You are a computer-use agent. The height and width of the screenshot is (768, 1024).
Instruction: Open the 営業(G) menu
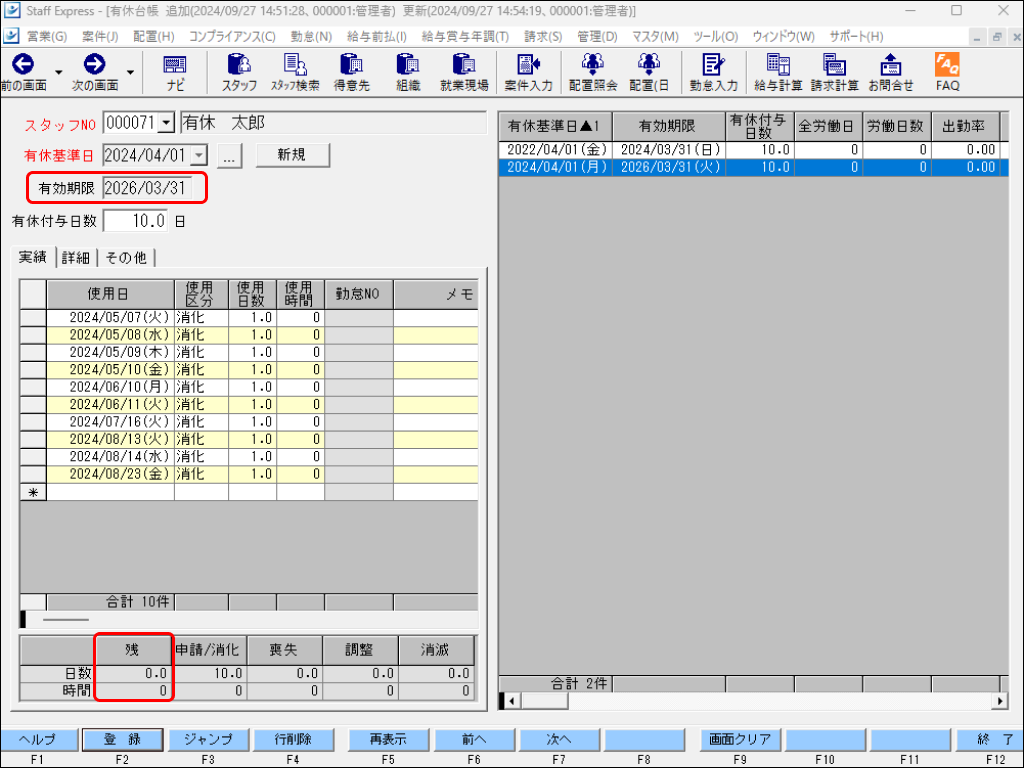tap(46, 37)
